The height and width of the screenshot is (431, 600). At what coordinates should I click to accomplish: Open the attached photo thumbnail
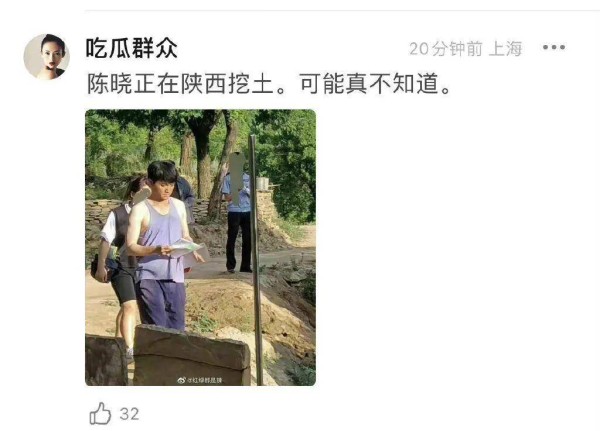(x=201, y=247)
